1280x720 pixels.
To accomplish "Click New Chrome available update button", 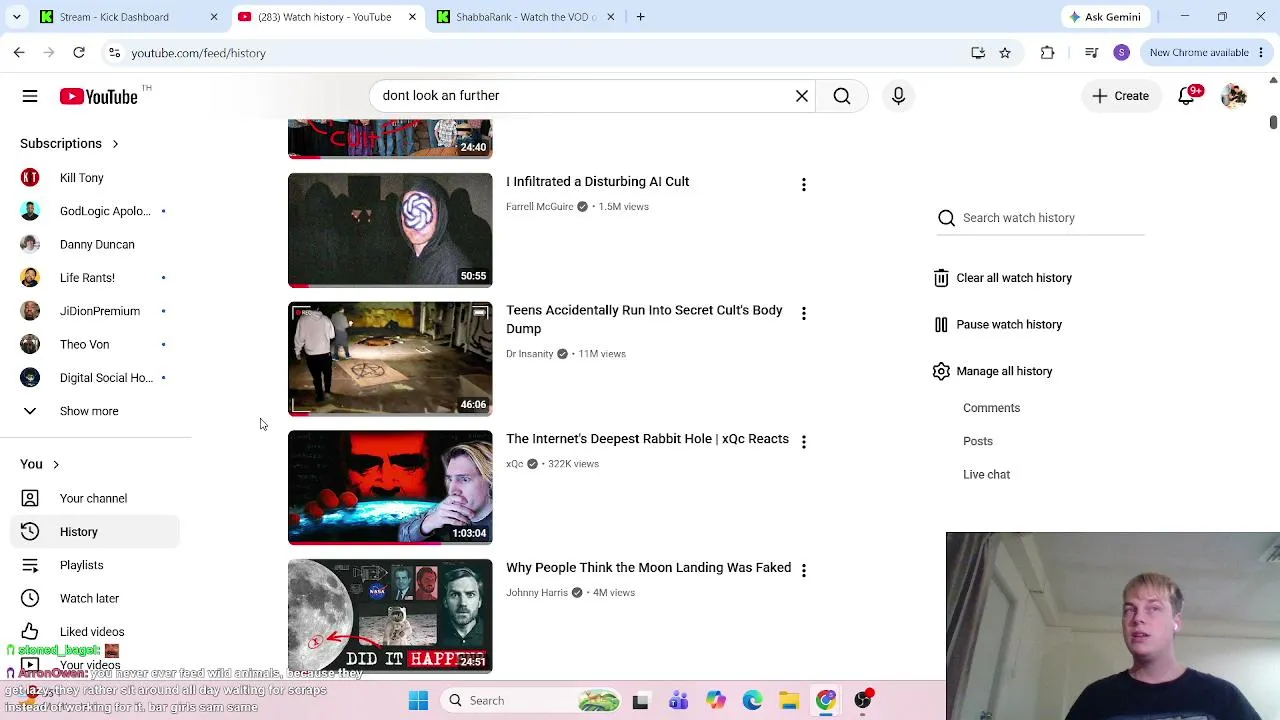I will 1206,53.
